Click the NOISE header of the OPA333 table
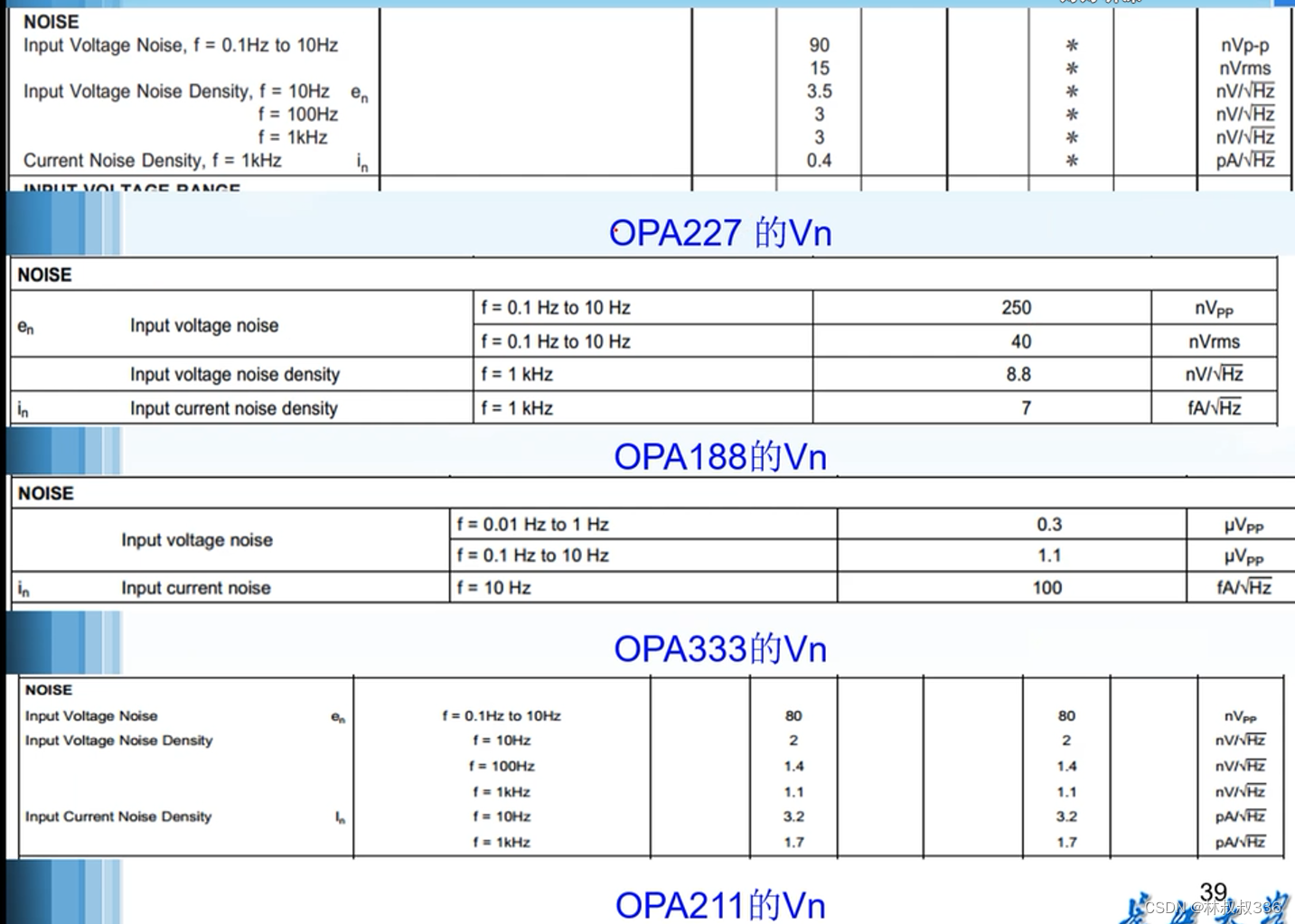1295x924 pixels. click(46, 493)
